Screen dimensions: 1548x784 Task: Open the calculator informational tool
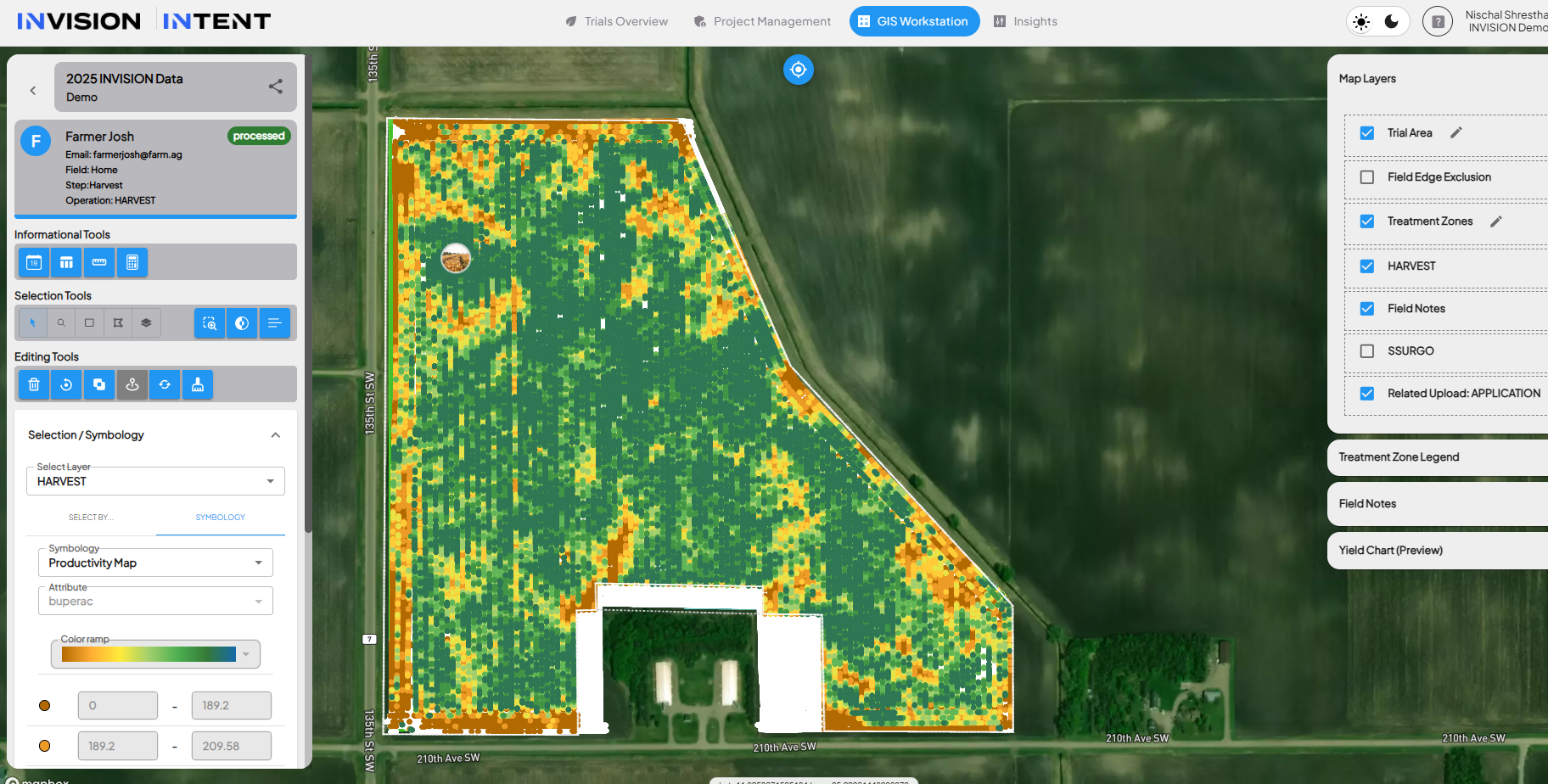[x=132, y=262]
